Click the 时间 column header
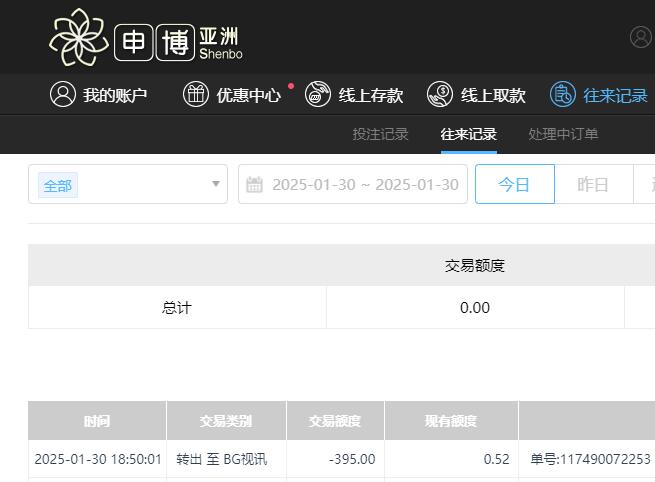The width and height of the screenshot is (655, 482). (97, 421)
